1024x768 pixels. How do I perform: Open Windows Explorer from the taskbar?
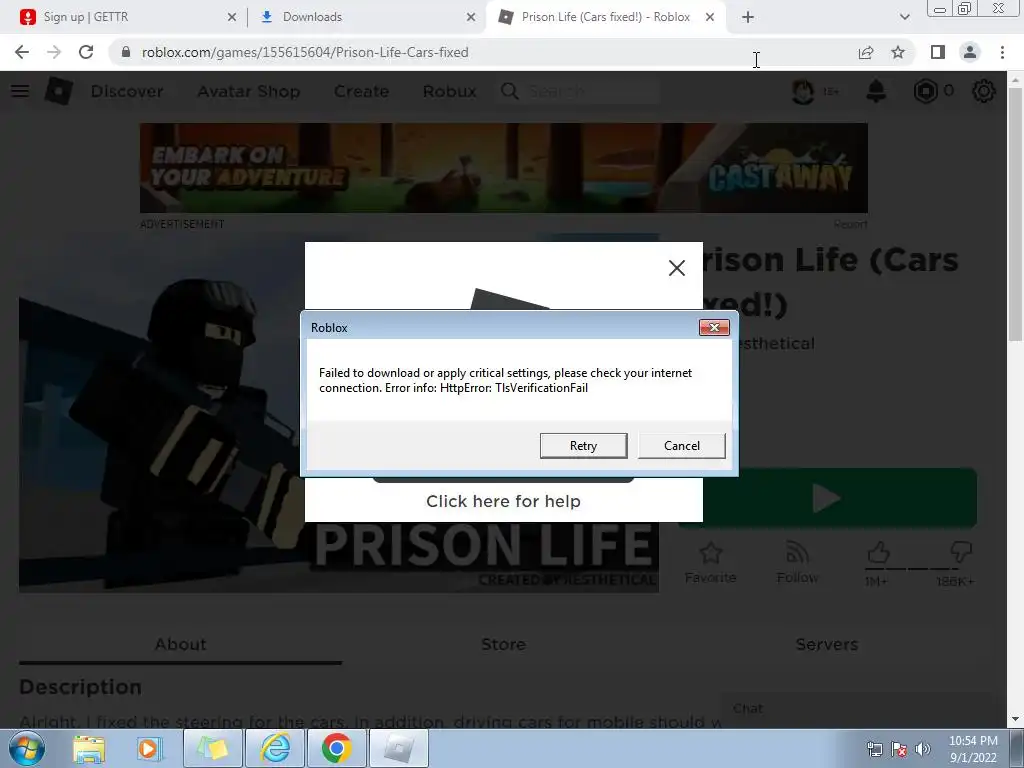(x=89, y=748)
